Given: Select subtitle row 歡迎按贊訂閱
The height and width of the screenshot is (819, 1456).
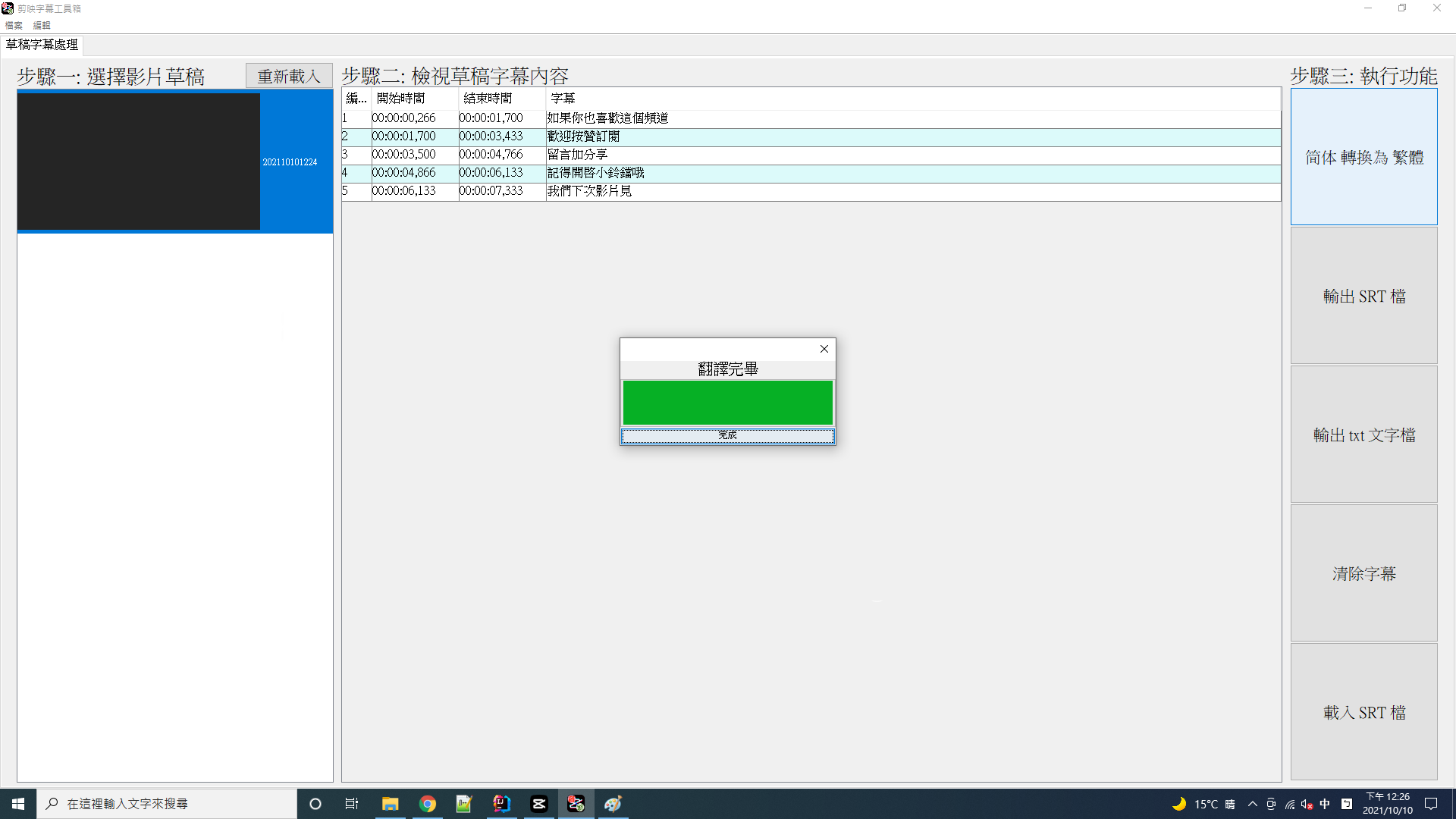Looking at the screenshot, I should pos(811,136).
